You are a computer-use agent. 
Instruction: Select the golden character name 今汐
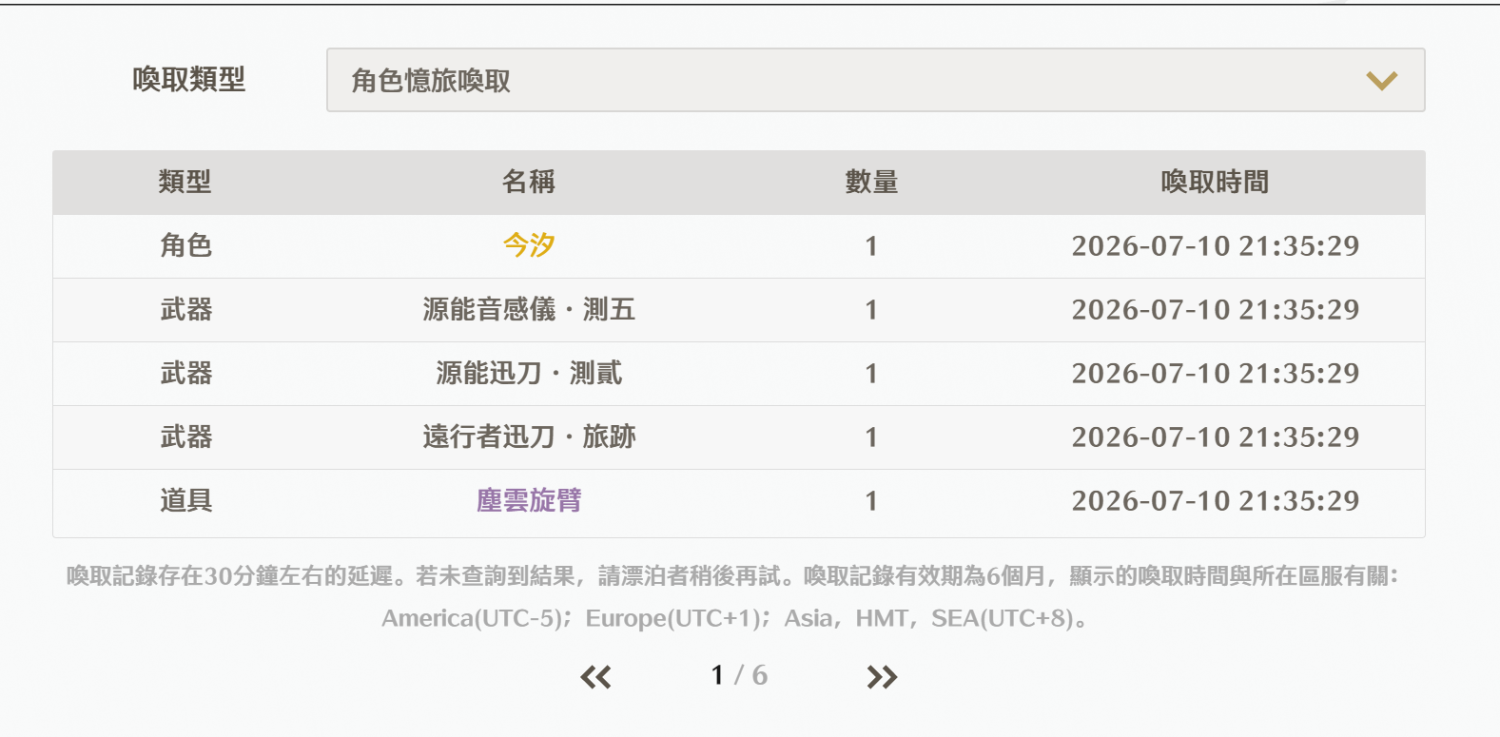528,246
